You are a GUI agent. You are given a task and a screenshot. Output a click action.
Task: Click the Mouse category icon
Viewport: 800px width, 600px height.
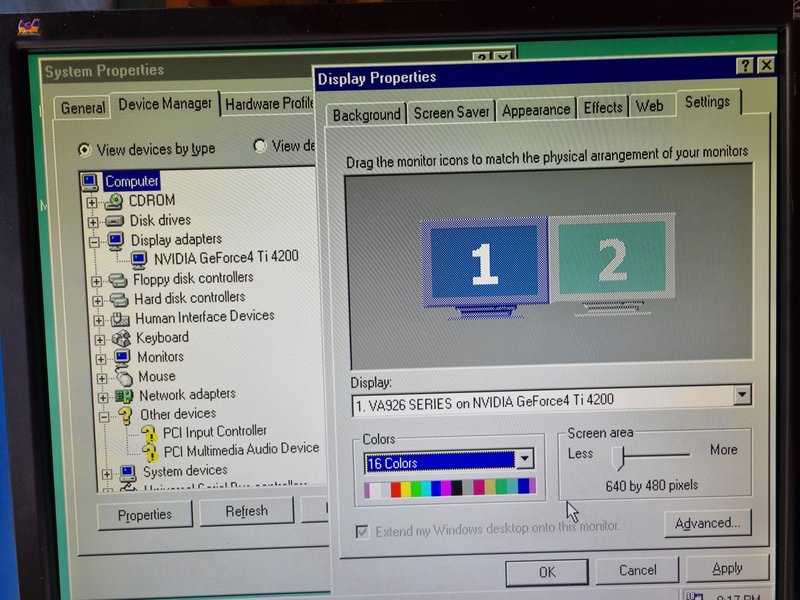pyautogui.click(x=123, y=378)
